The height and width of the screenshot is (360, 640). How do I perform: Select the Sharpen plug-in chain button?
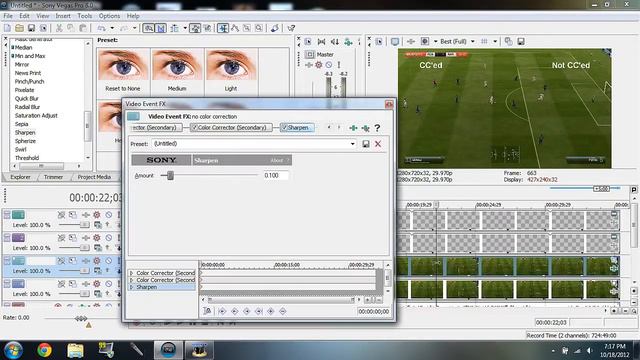297,128
